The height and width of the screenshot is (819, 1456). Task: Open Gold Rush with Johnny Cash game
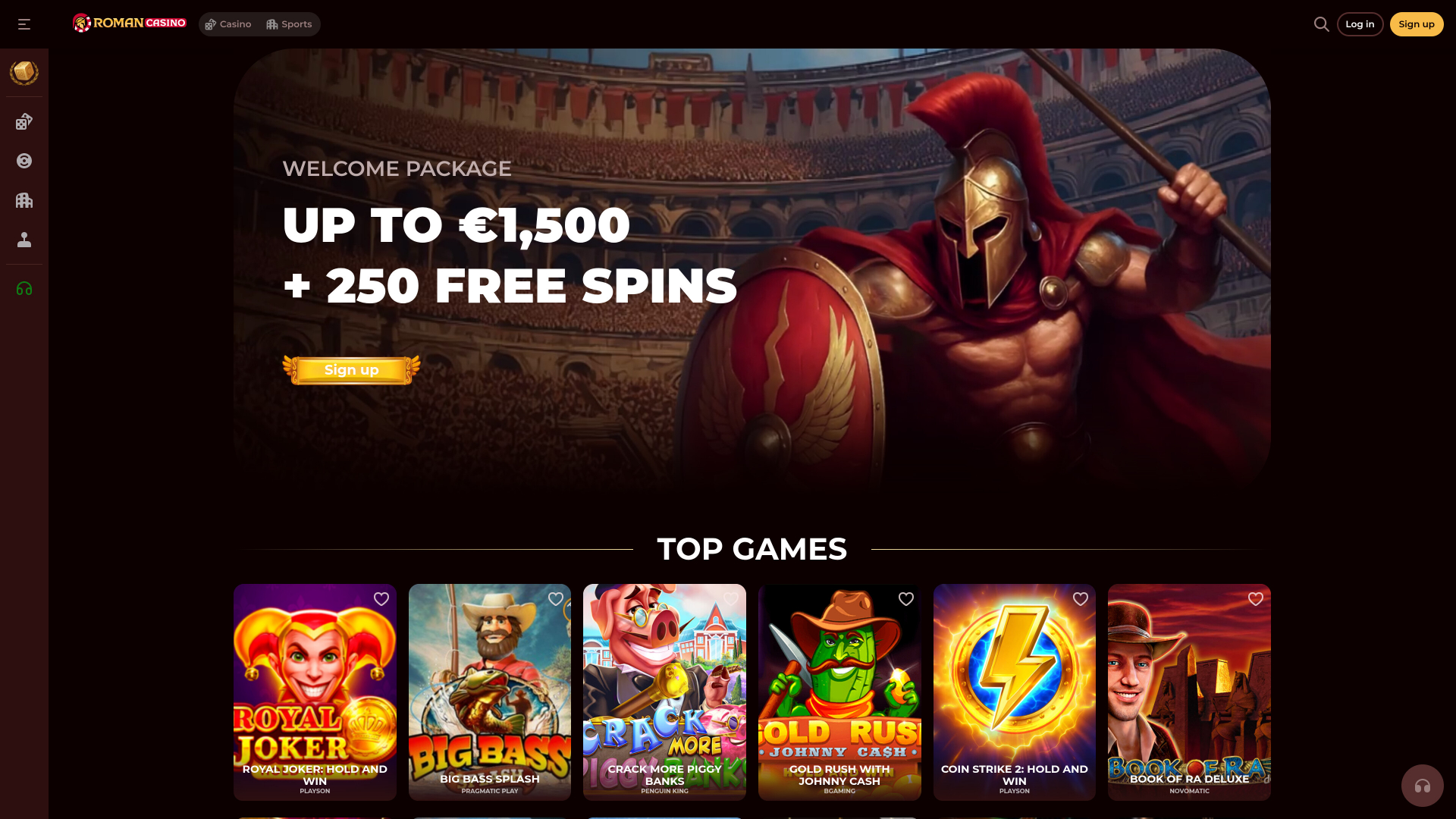pyautogui.click(x=839, y=692)
